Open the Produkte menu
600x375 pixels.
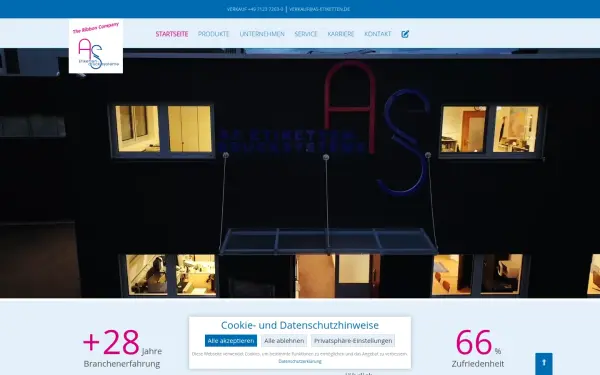[214, 34]
